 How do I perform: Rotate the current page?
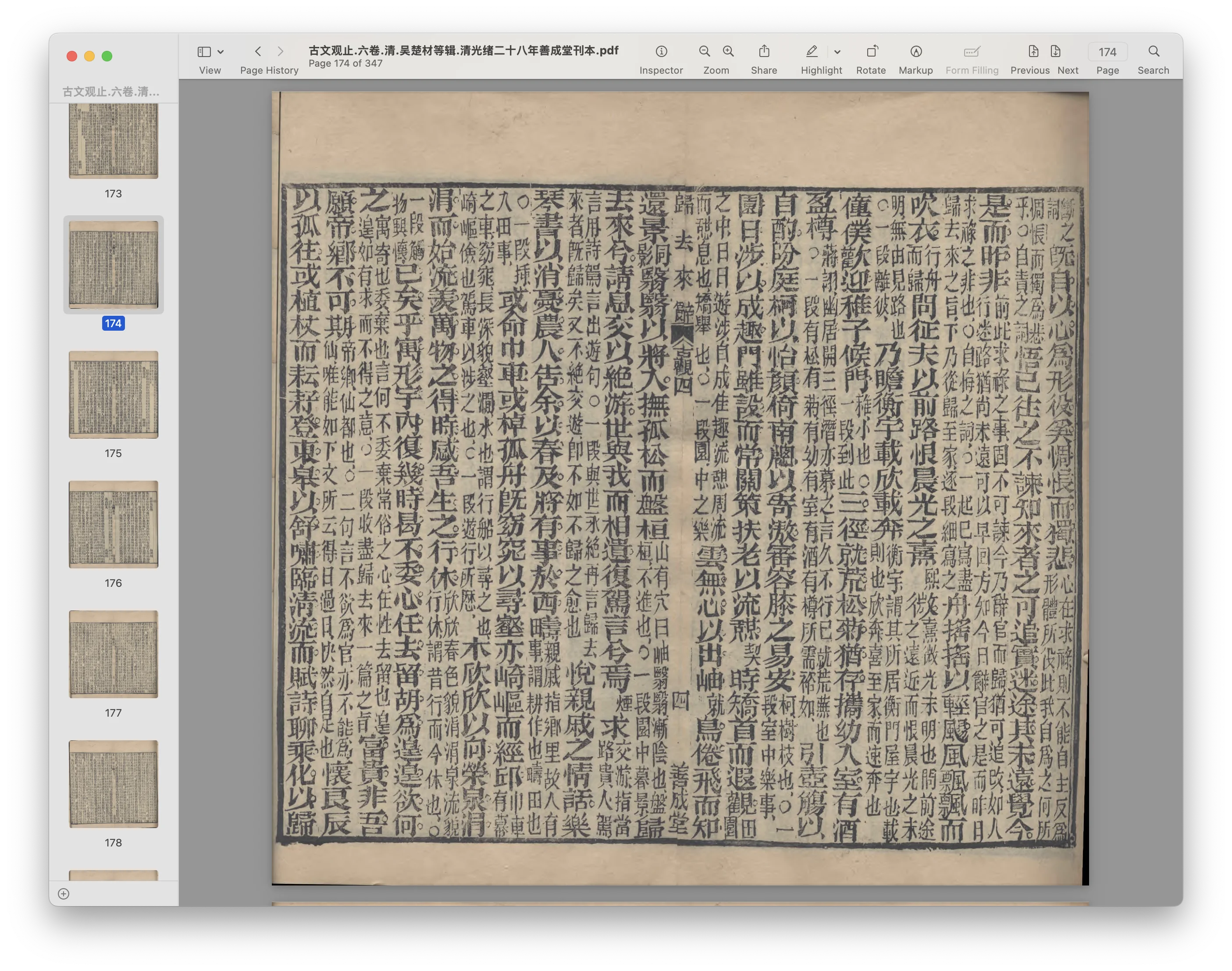(x=871, y=51)
